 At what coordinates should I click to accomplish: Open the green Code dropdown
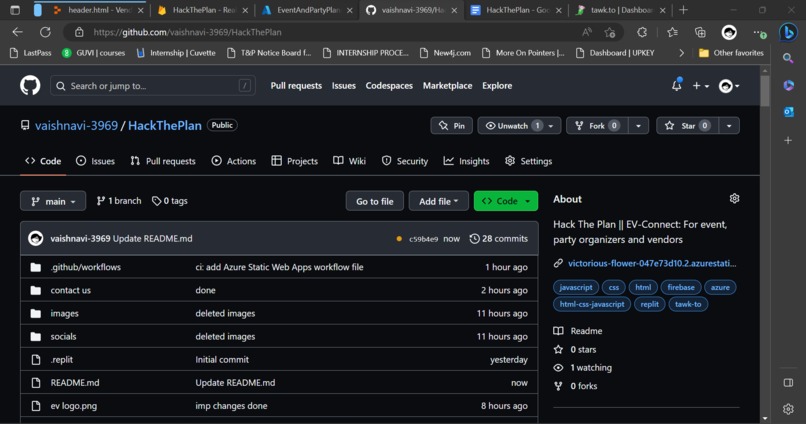(506, 201)
